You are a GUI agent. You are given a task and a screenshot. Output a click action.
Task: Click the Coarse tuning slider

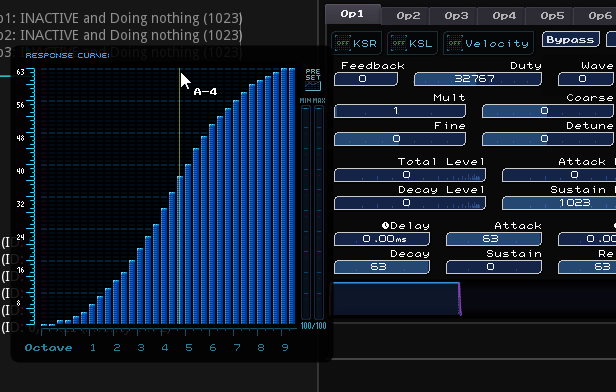[548, 111]
